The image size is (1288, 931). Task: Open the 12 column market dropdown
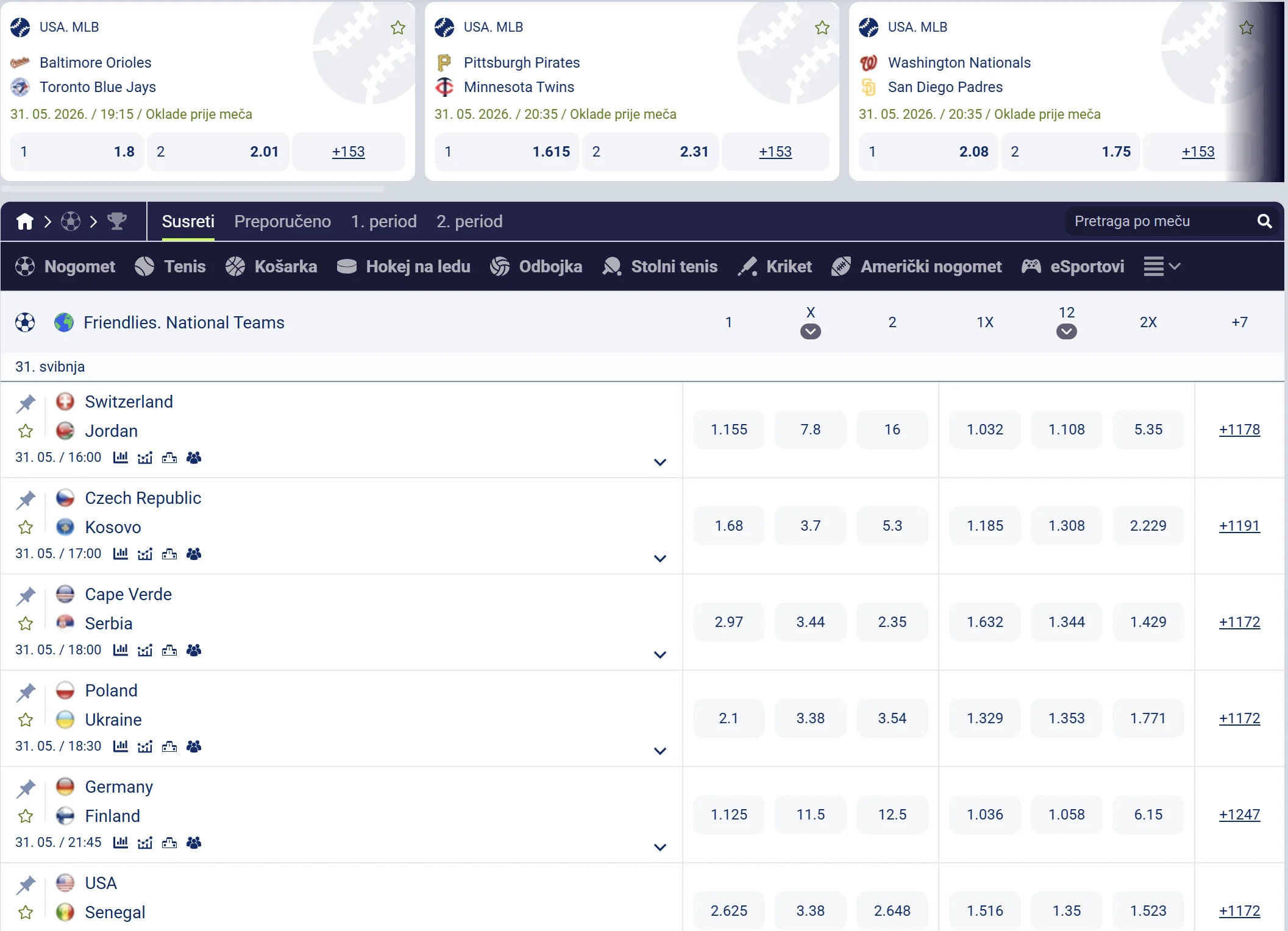pyautogui.click(x=1067, y=331)
